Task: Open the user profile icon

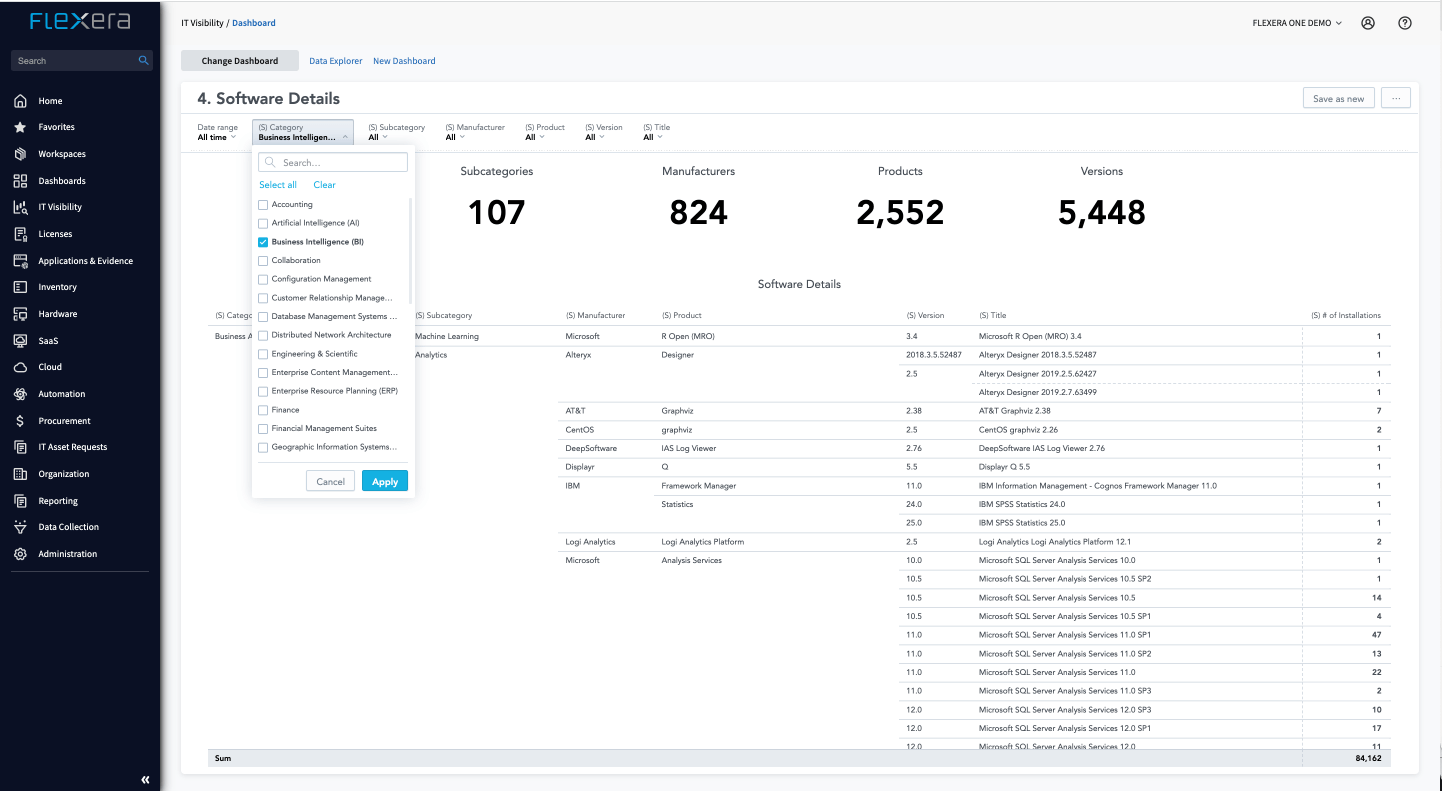Action: click(x=1368, y=23)
